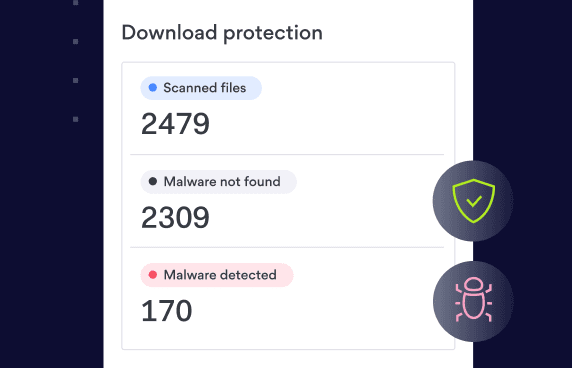Click the green shield checkmark icon
The image size is (572, 368).
pyautogui.click(x=474, y=201)
